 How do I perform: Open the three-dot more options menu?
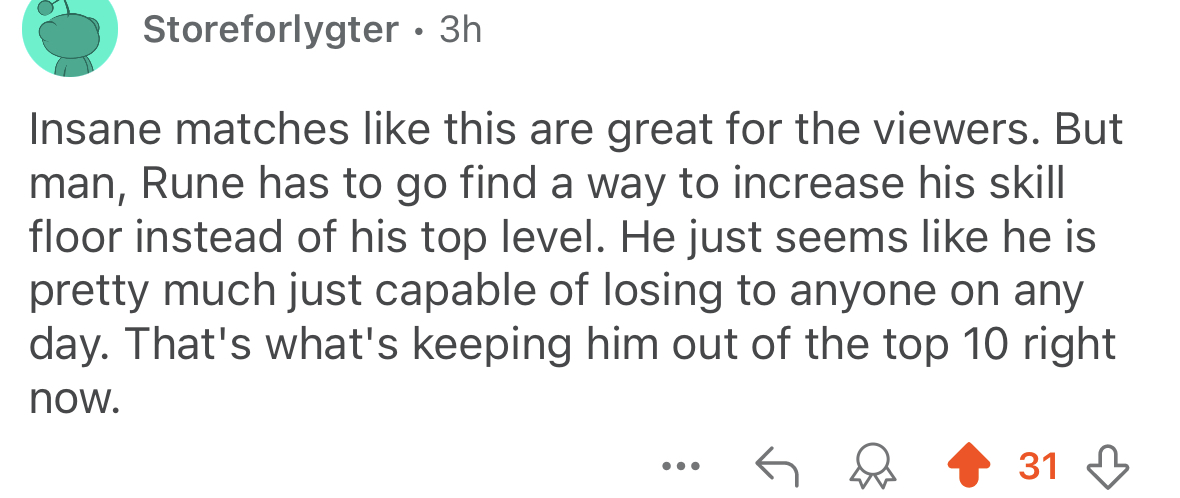(682, 466)
